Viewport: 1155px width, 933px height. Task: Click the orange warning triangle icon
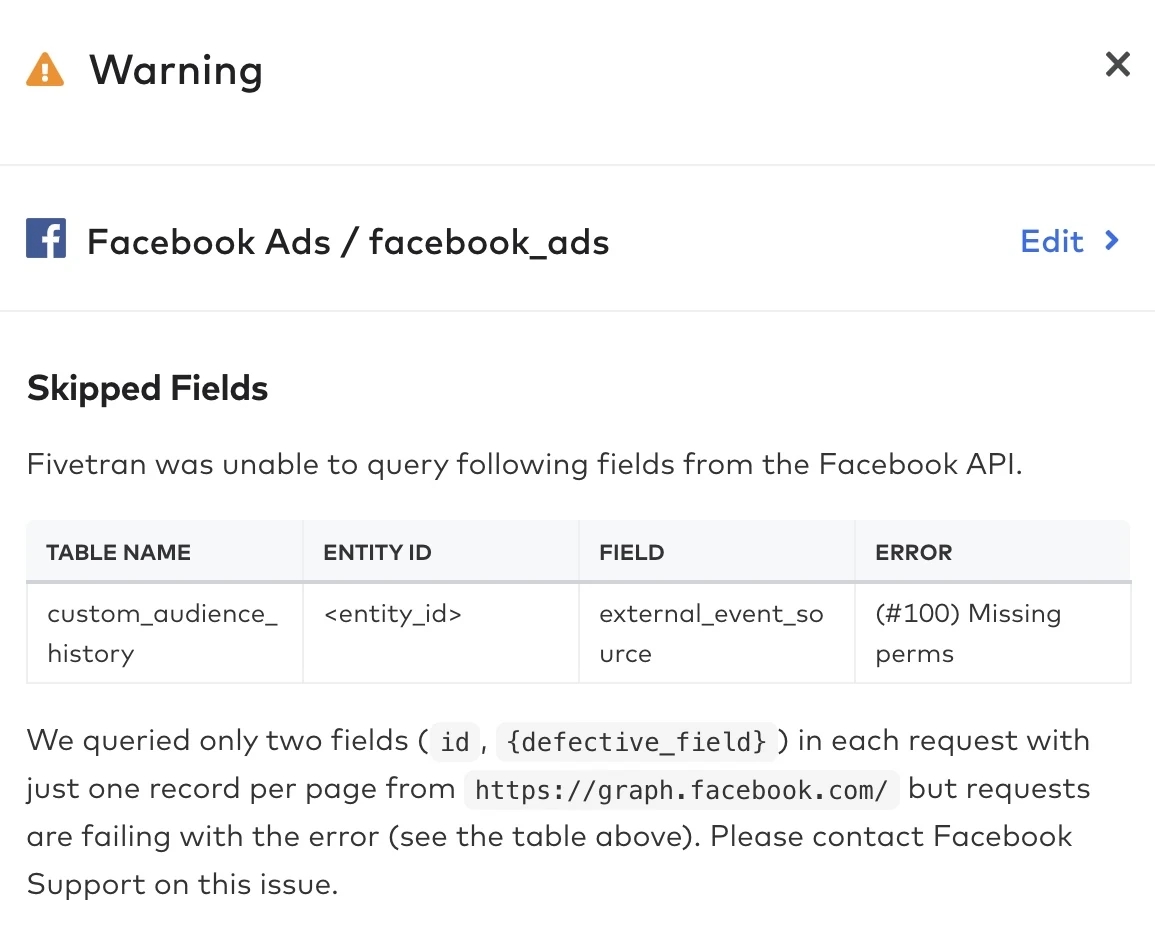[x=45, y=70]
